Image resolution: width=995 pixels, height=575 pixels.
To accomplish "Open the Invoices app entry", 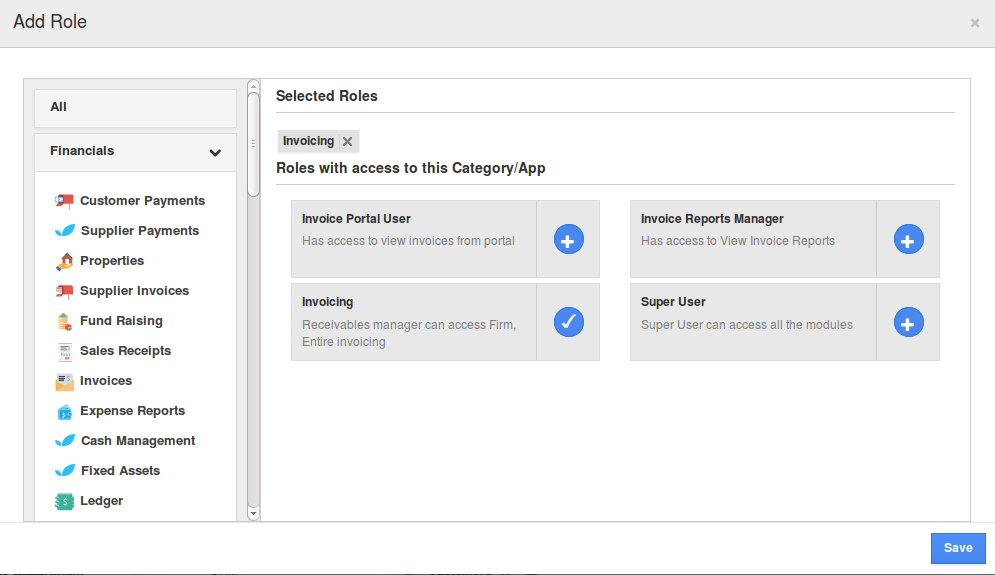I will (105, 381).
